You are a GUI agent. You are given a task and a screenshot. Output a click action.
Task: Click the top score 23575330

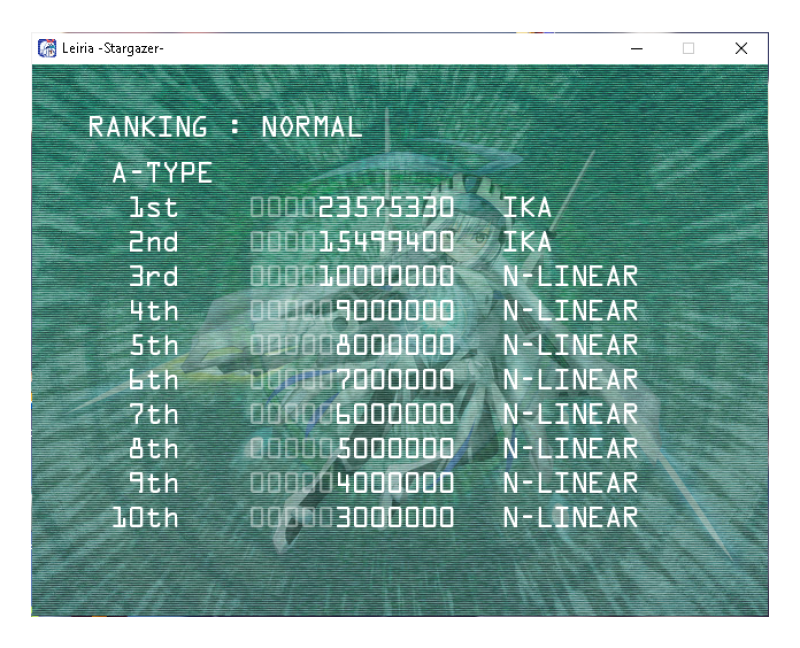tap(386, 208)
